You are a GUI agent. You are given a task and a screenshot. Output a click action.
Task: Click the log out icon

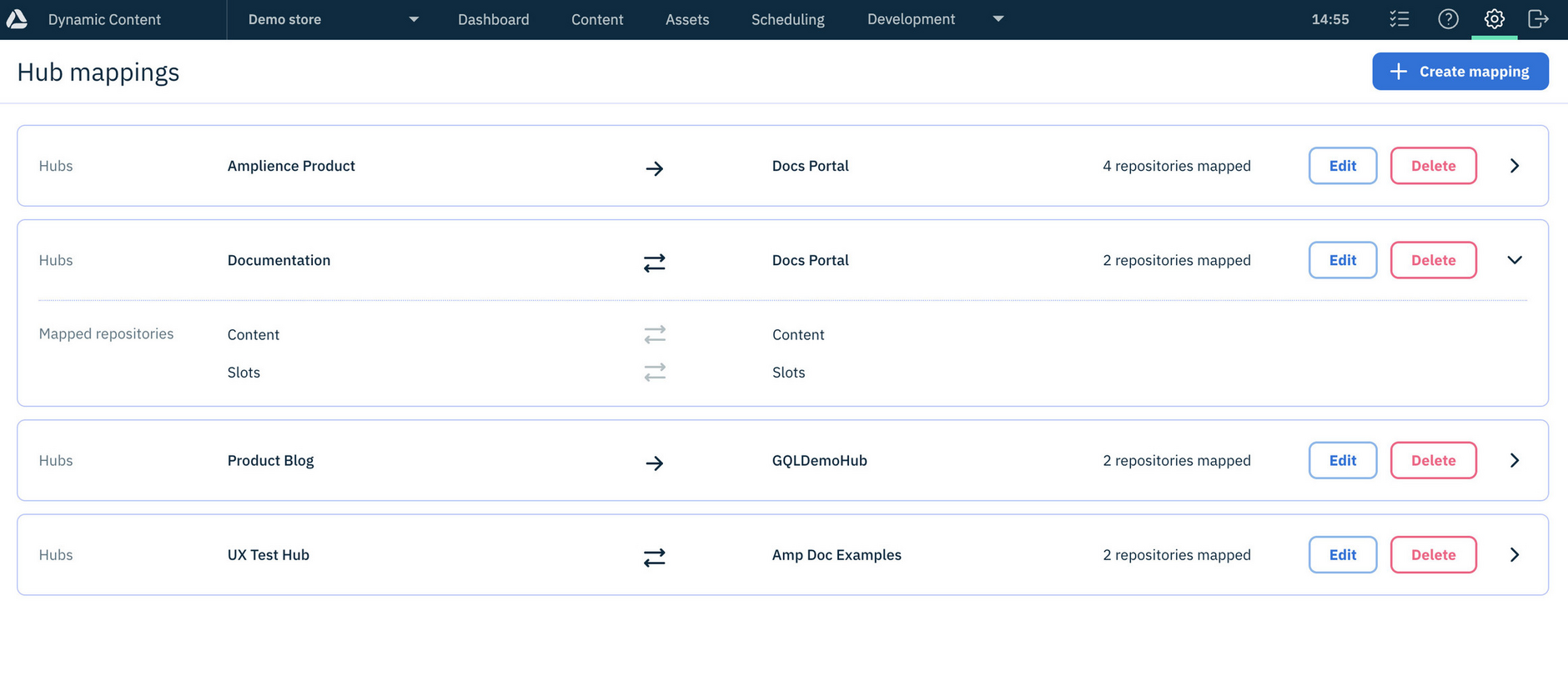point(1538,18)
